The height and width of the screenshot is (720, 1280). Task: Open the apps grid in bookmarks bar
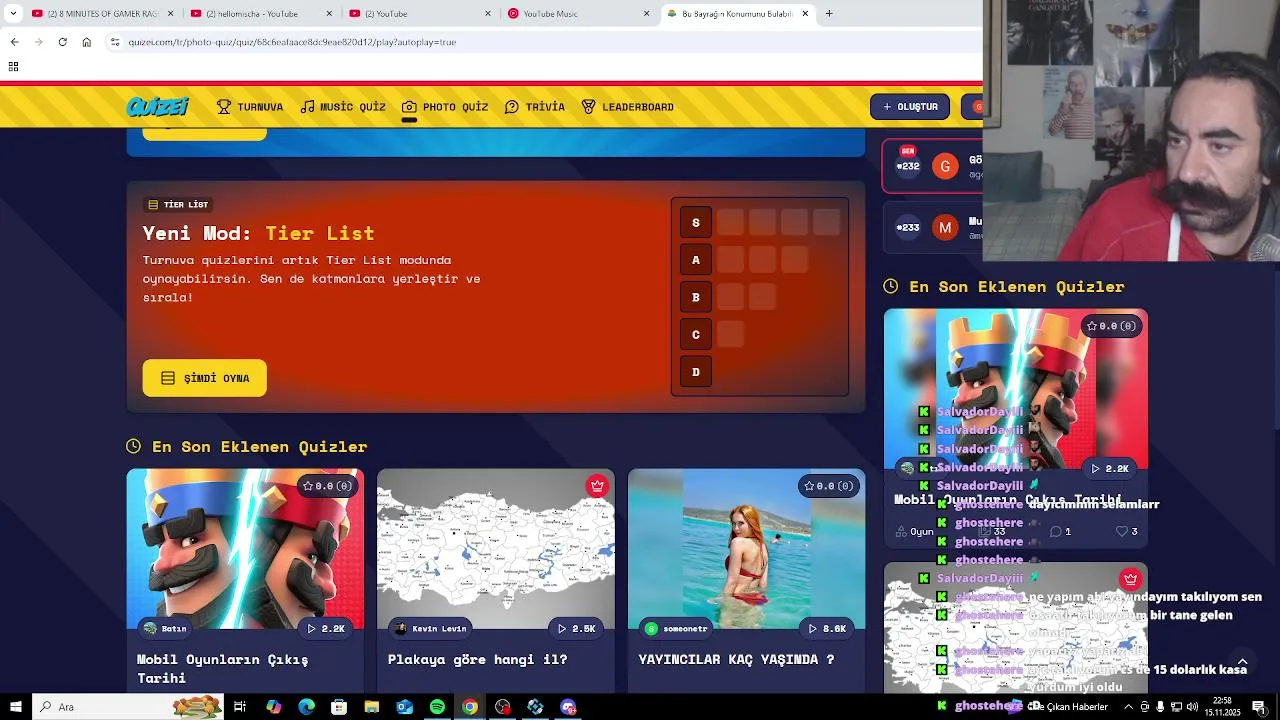point(13,67)
